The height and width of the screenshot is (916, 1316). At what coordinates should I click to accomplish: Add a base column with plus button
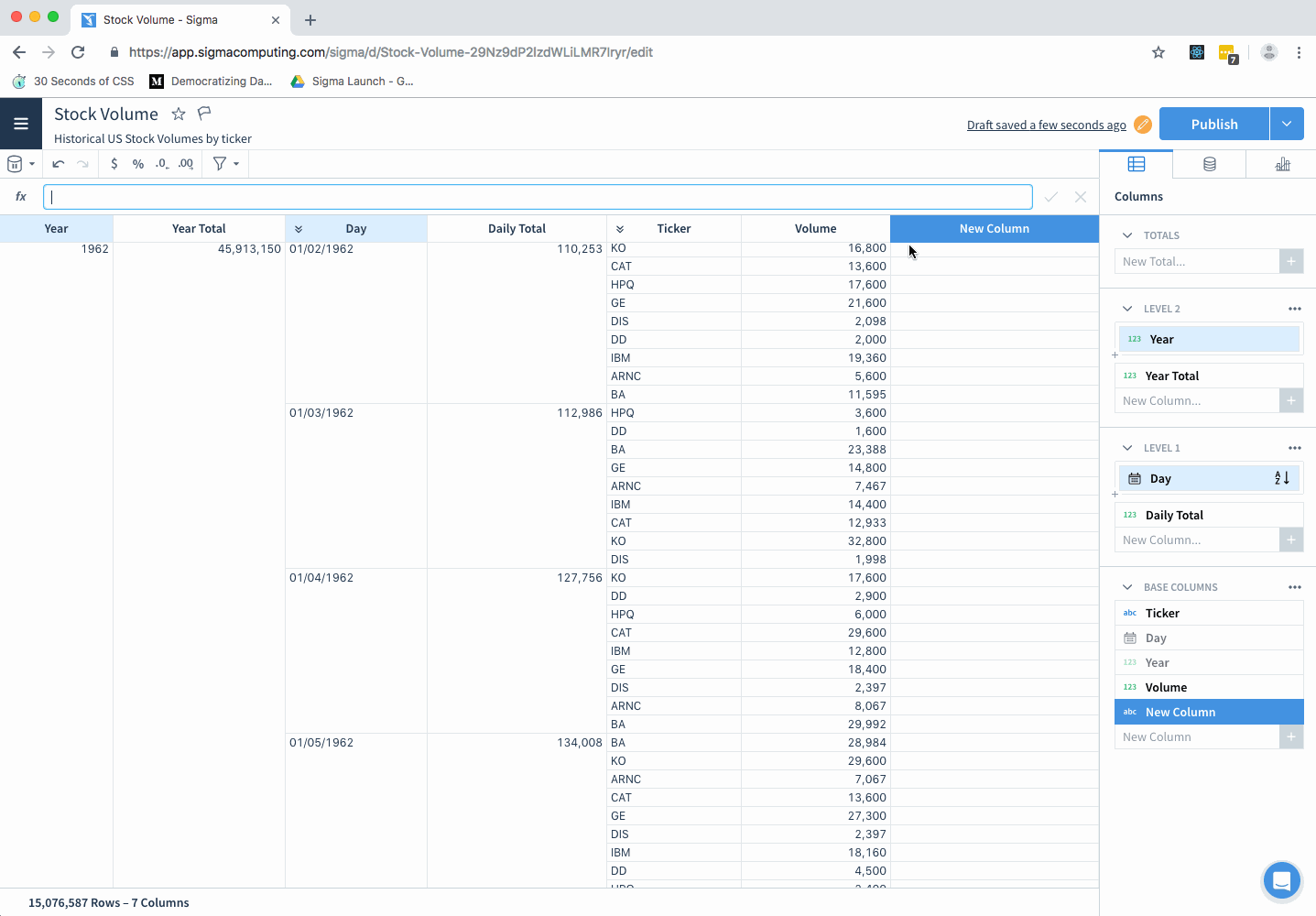coord(1291,736)
